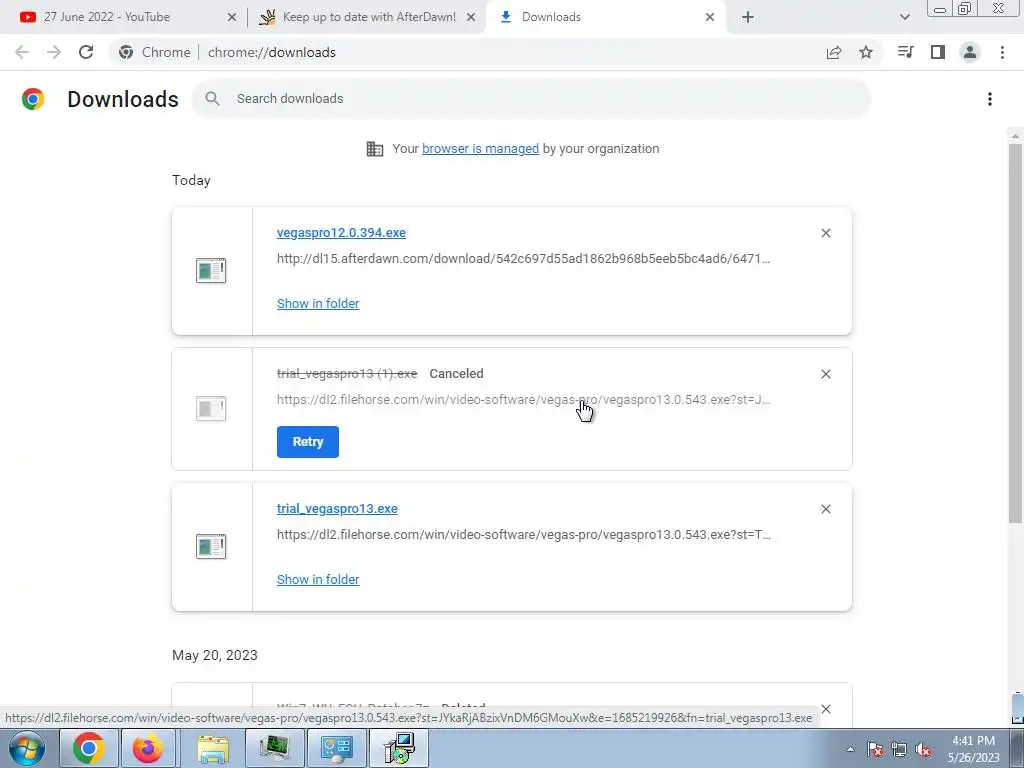Open the network tray icon
The height and width of the screenshot is (768, 1024).
click(899, 749)
